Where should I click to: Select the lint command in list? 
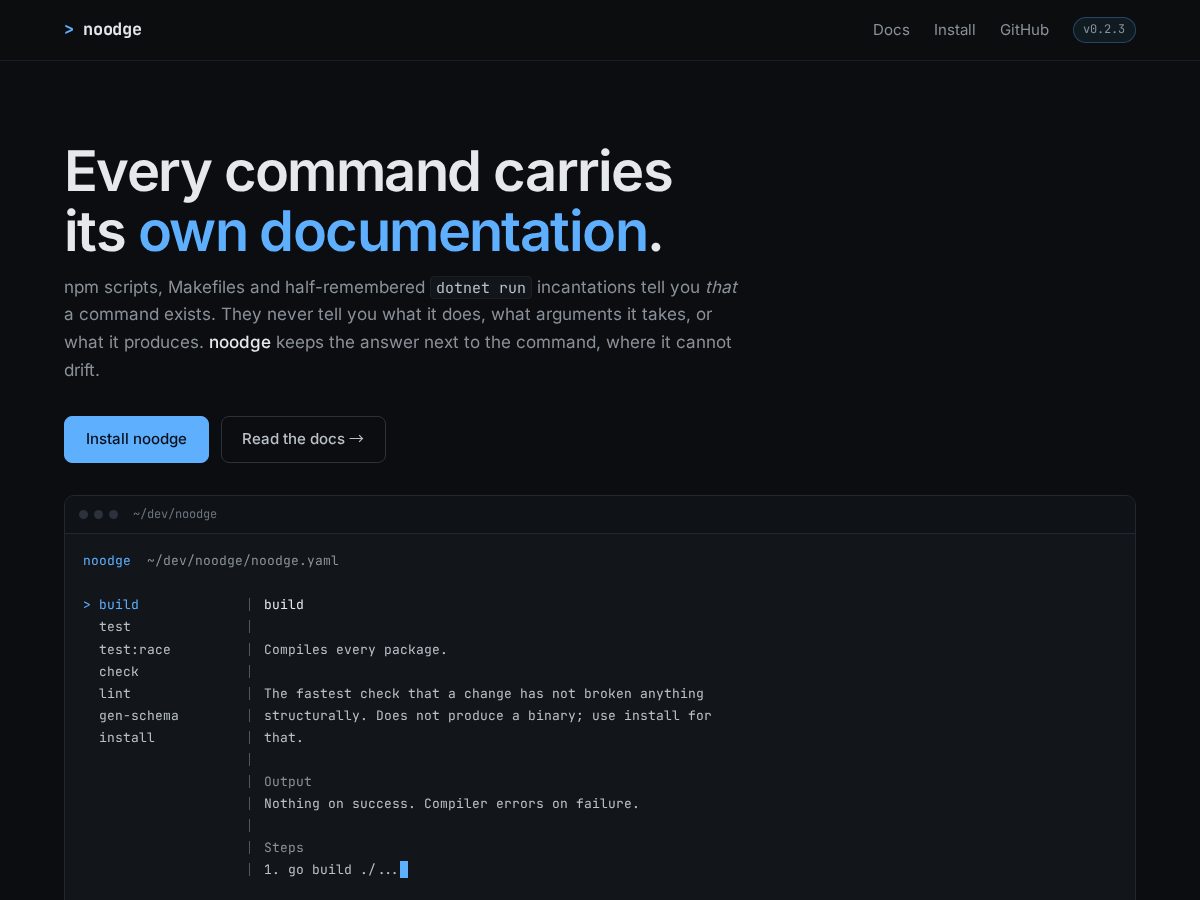(x=115, y=694)
